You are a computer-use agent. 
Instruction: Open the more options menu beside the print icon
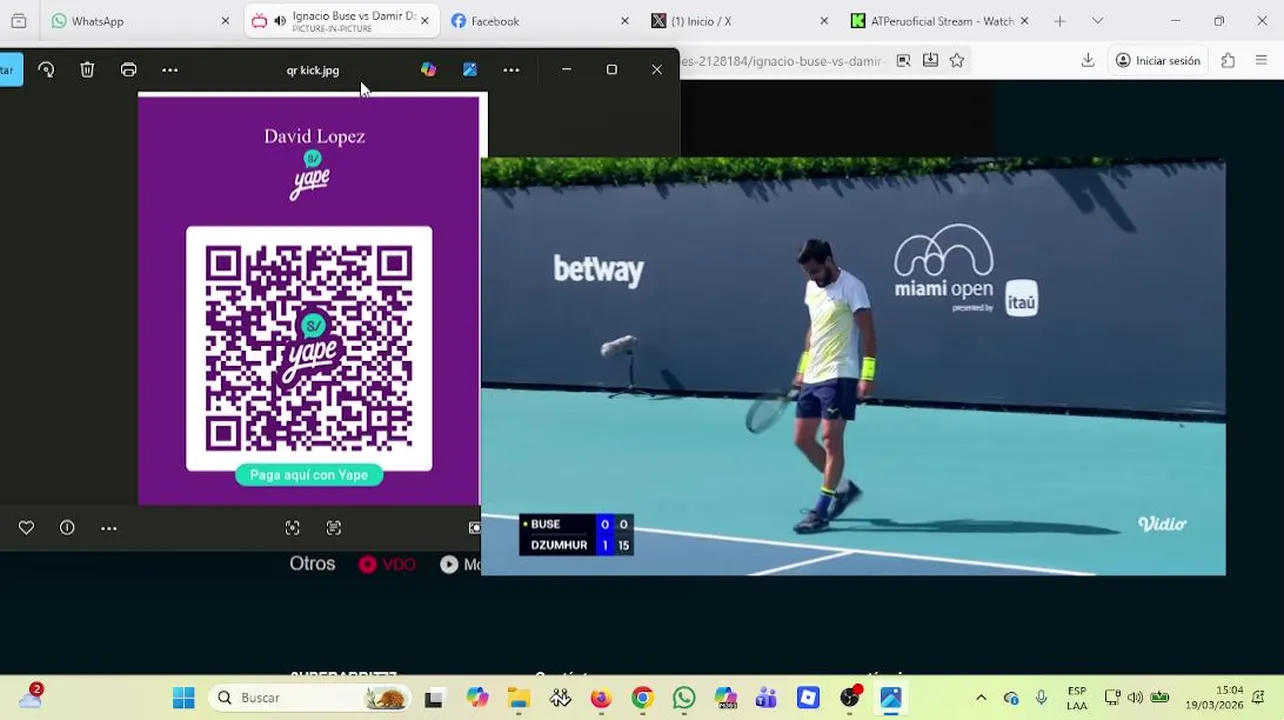tap(170, 70)
